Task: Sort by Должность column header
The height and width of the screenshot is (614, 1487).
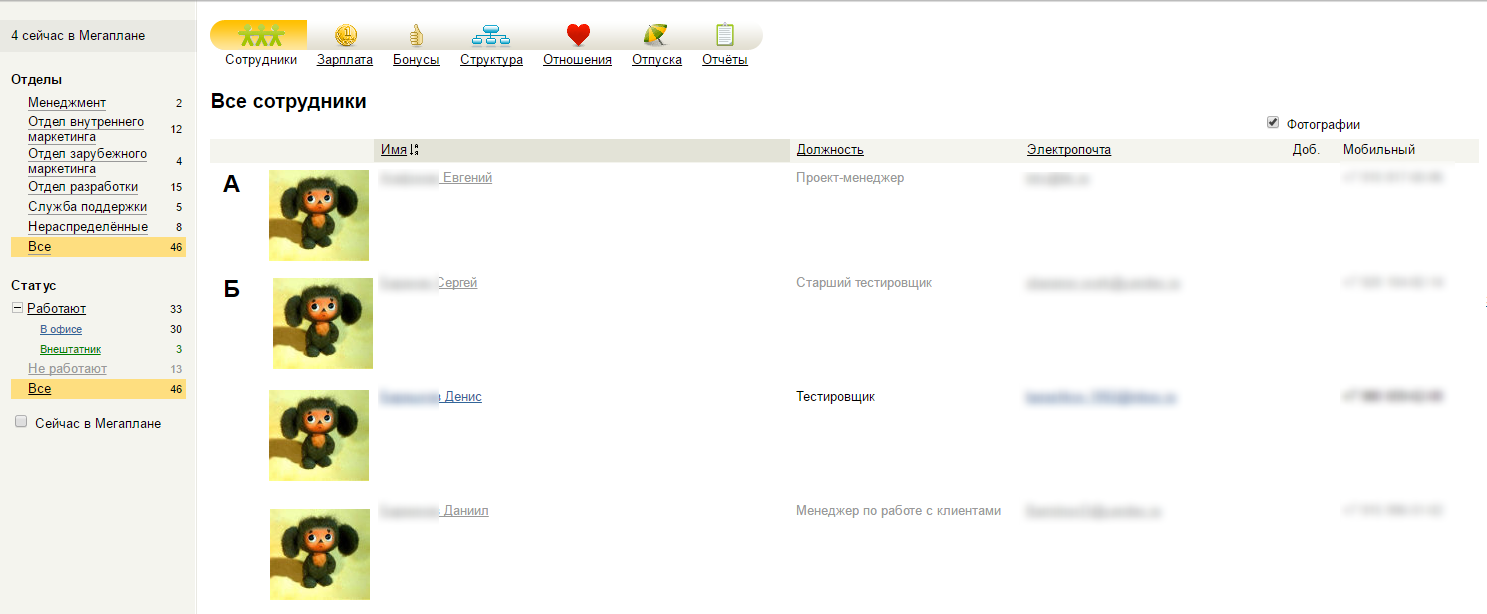Action: 830,150
